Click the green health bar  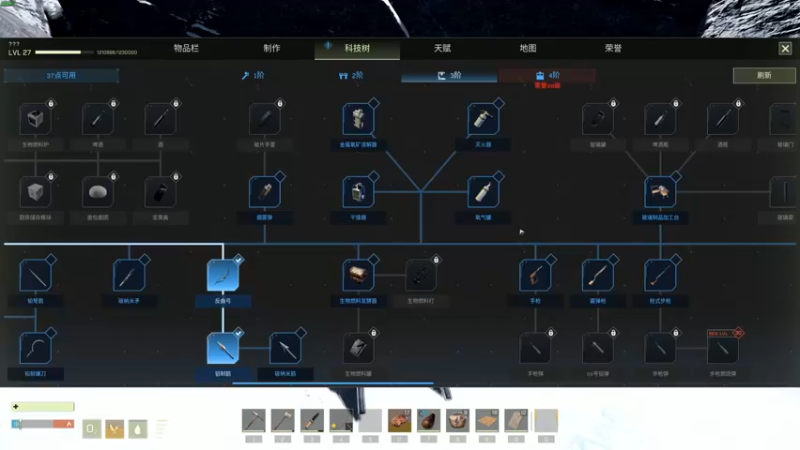pyautogui.click(x=43, y=407)
